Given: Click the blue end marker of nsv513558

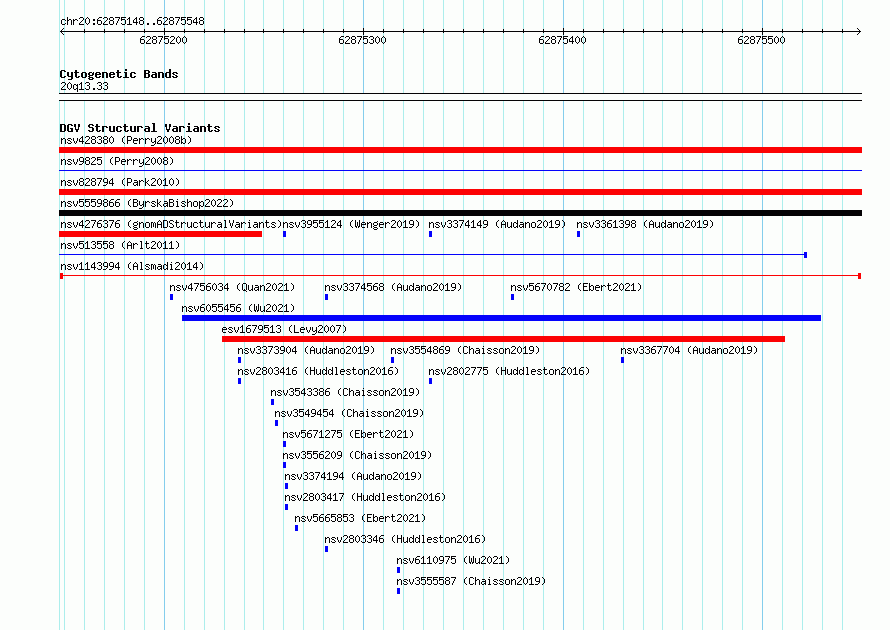Looking at the screenshot, I should click(805, 255).
